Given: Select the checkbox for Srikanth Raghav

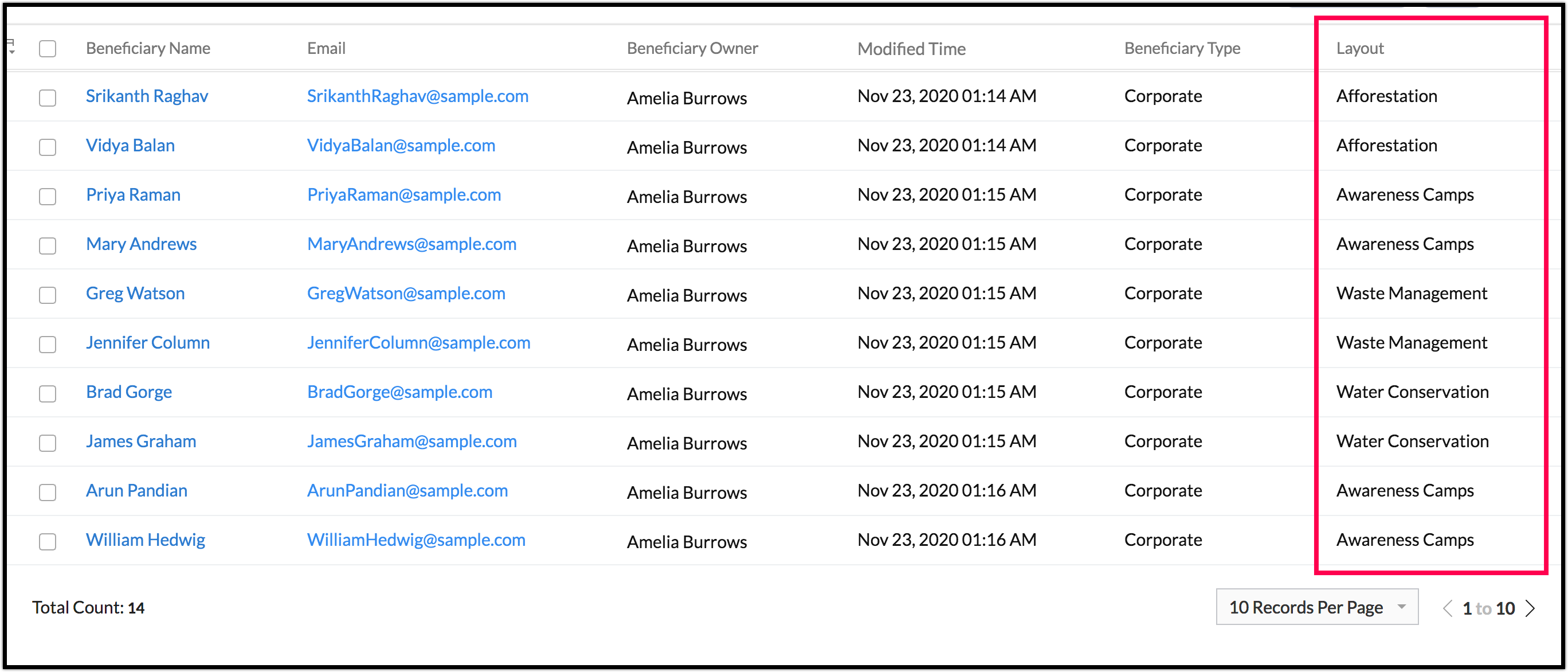Looking at the screenshot, I should [x=48, y=98].
